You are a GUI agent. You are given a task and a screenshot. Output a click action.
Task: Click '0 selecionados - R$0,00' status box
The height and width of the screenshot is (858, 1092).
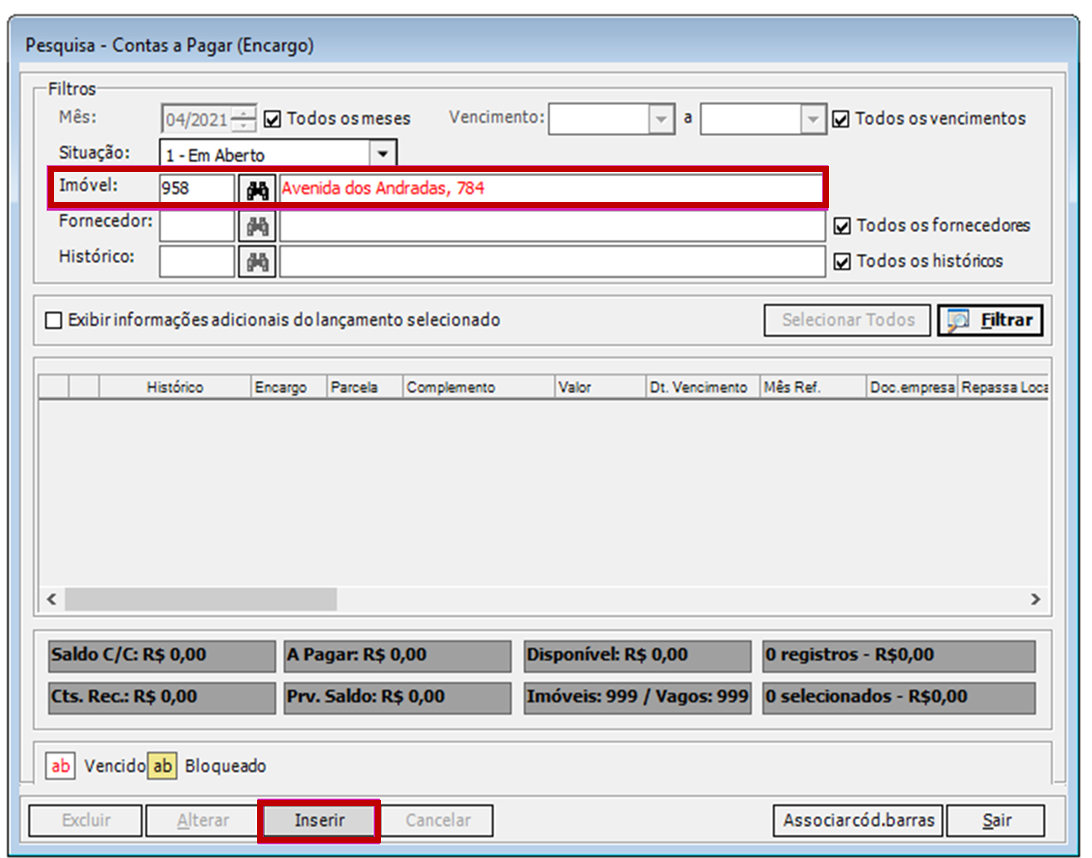pyautogui.click(x=898, y=697)
